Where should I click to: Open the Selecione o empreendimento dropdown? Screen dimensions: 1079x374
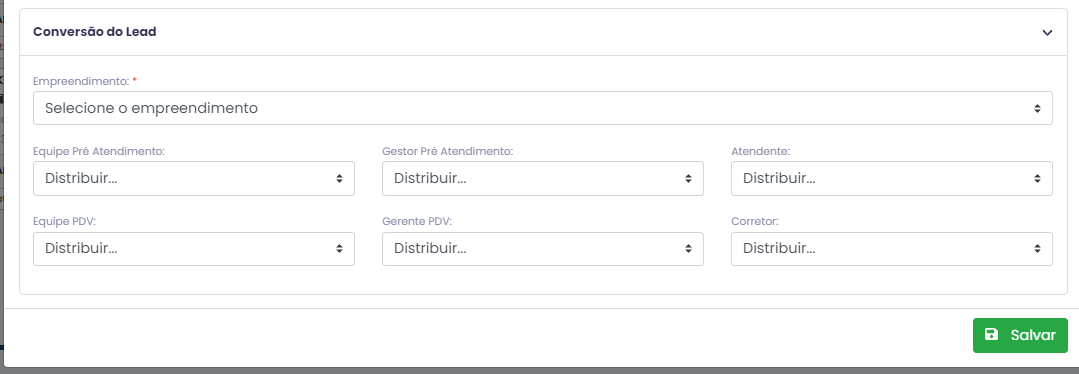click(x=542, y=108)
